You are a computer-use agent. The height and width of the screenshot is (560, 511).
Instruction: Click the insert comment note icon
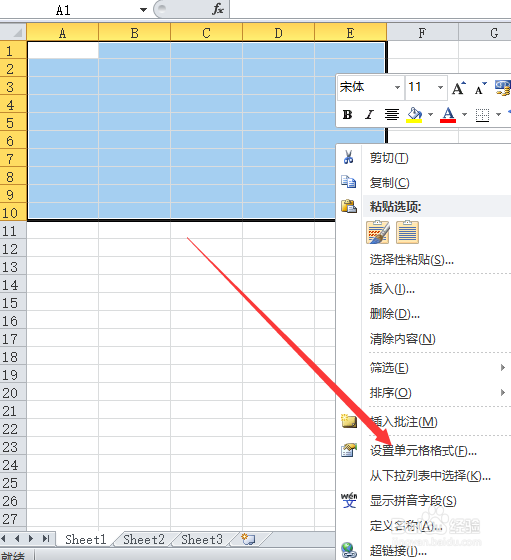(349, 421)
